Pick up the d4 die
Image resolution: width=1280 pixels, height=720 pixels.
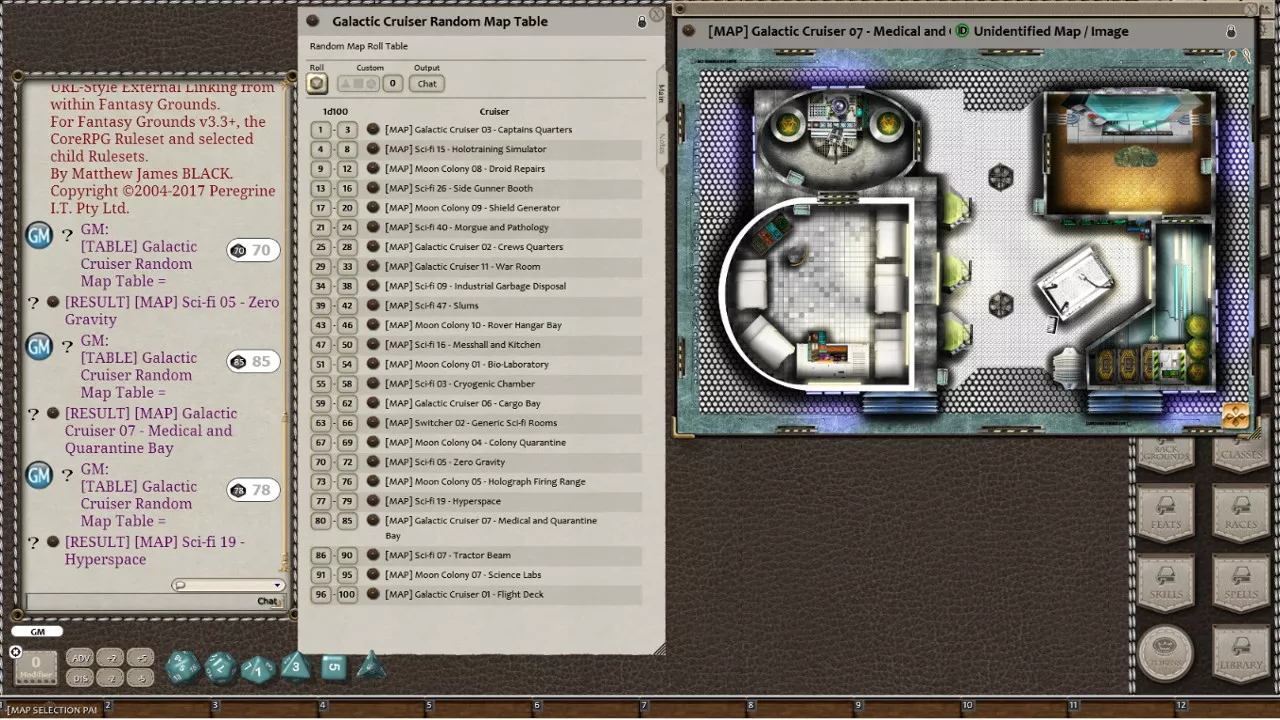(371, 664)
